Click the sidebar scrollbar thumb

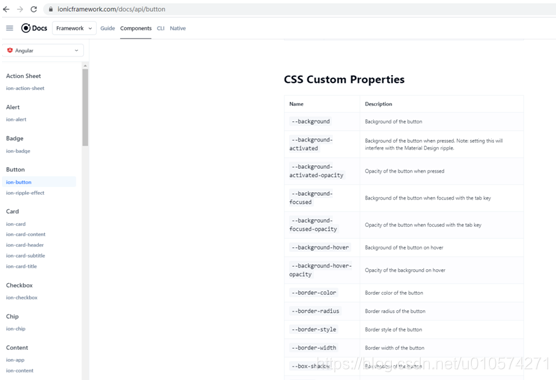tap(85, 108)
